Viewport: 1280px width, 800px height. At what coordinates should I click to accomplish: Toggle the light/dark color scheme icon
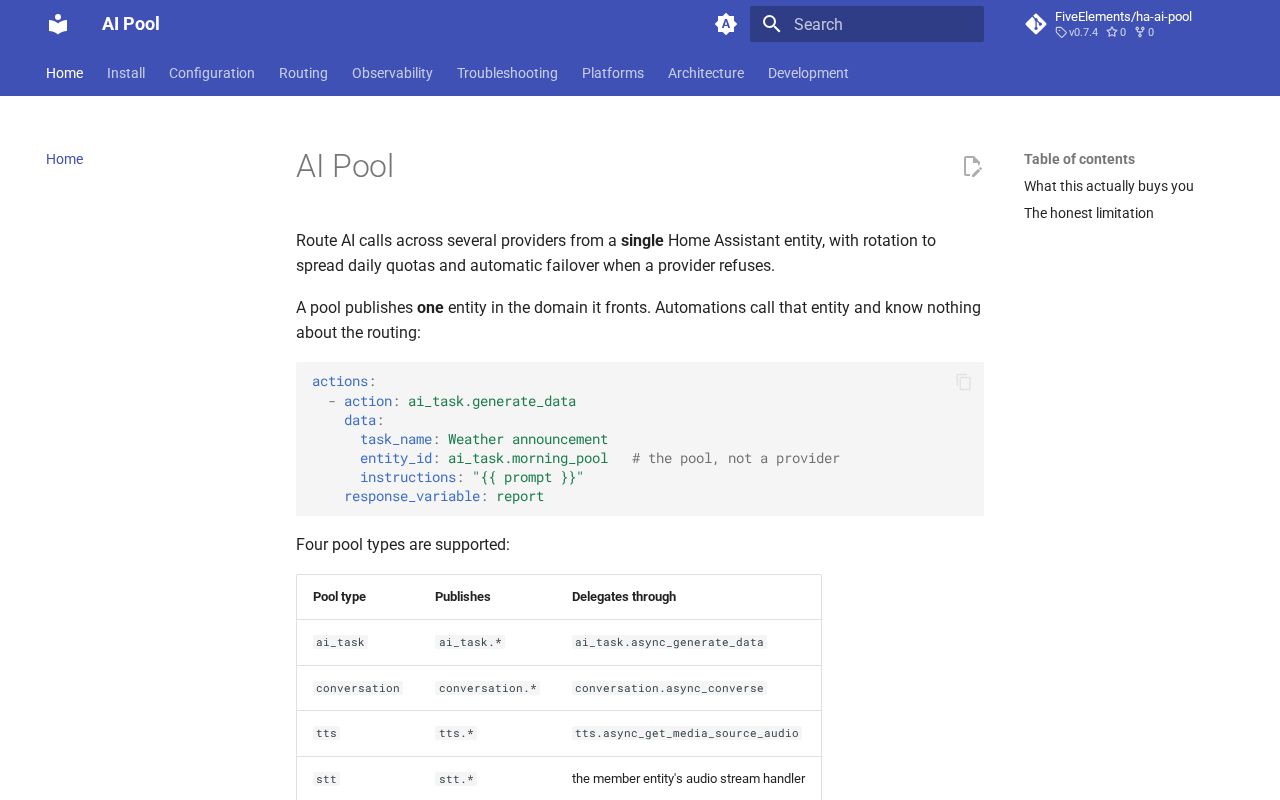726,24
